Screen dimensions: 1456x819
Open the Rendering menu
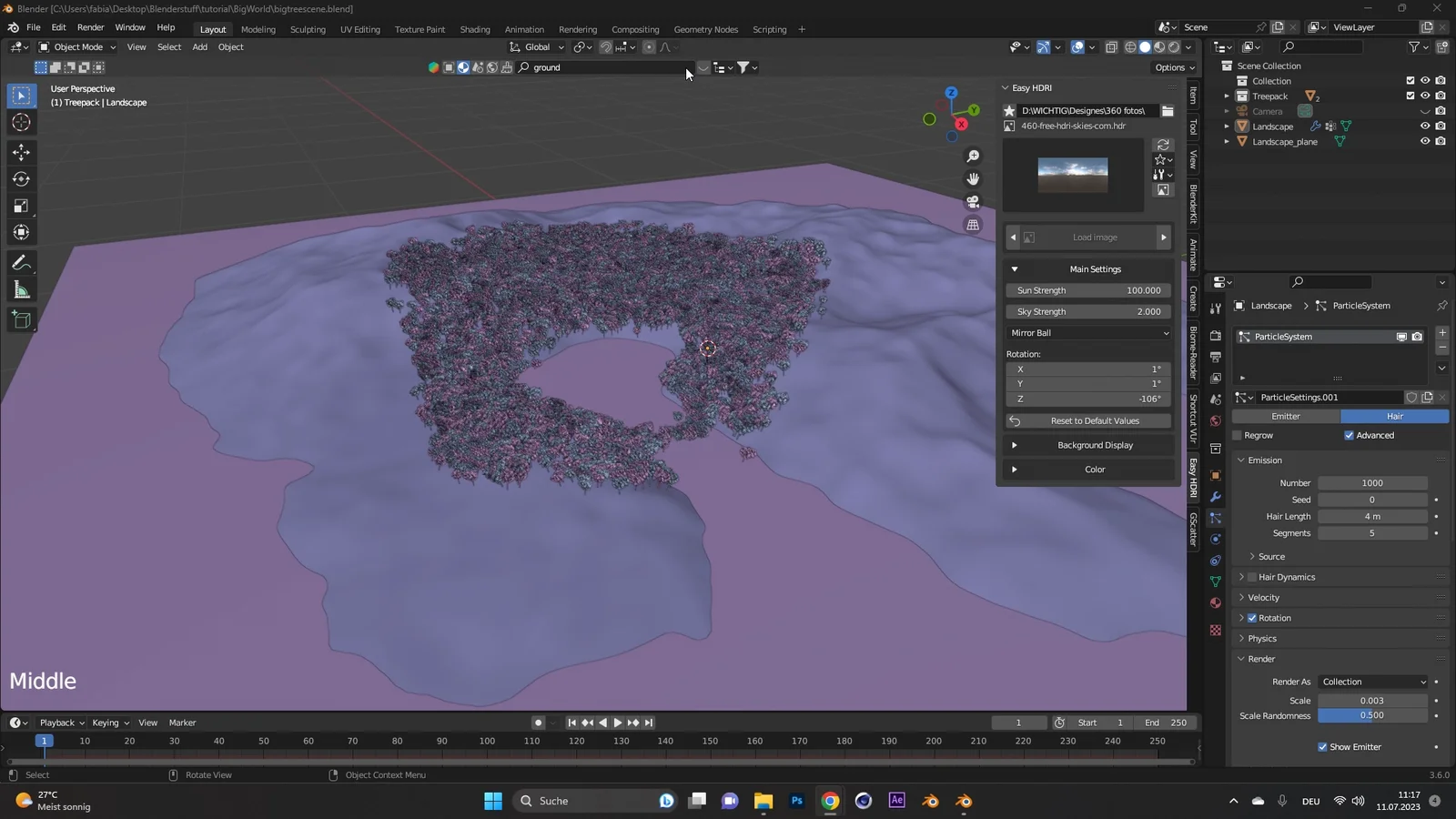tap(578, 28)
